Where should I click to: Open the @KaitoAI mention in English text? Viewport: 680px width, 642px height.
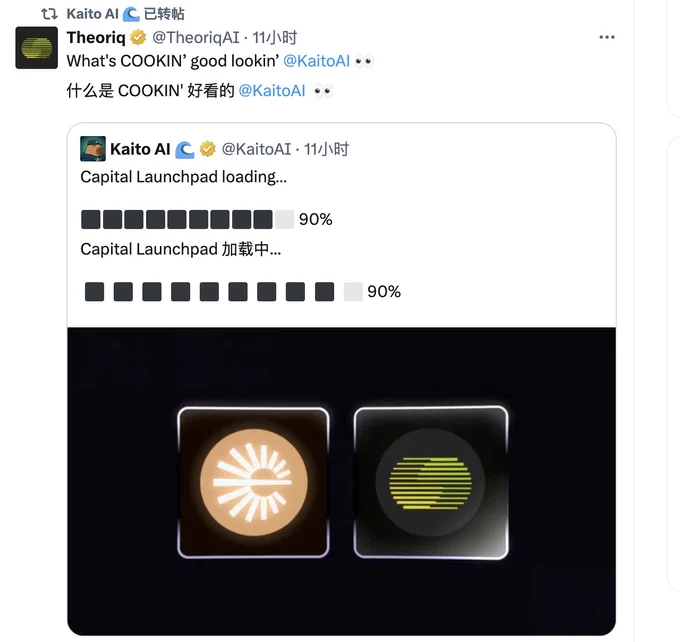click(317, 61)
